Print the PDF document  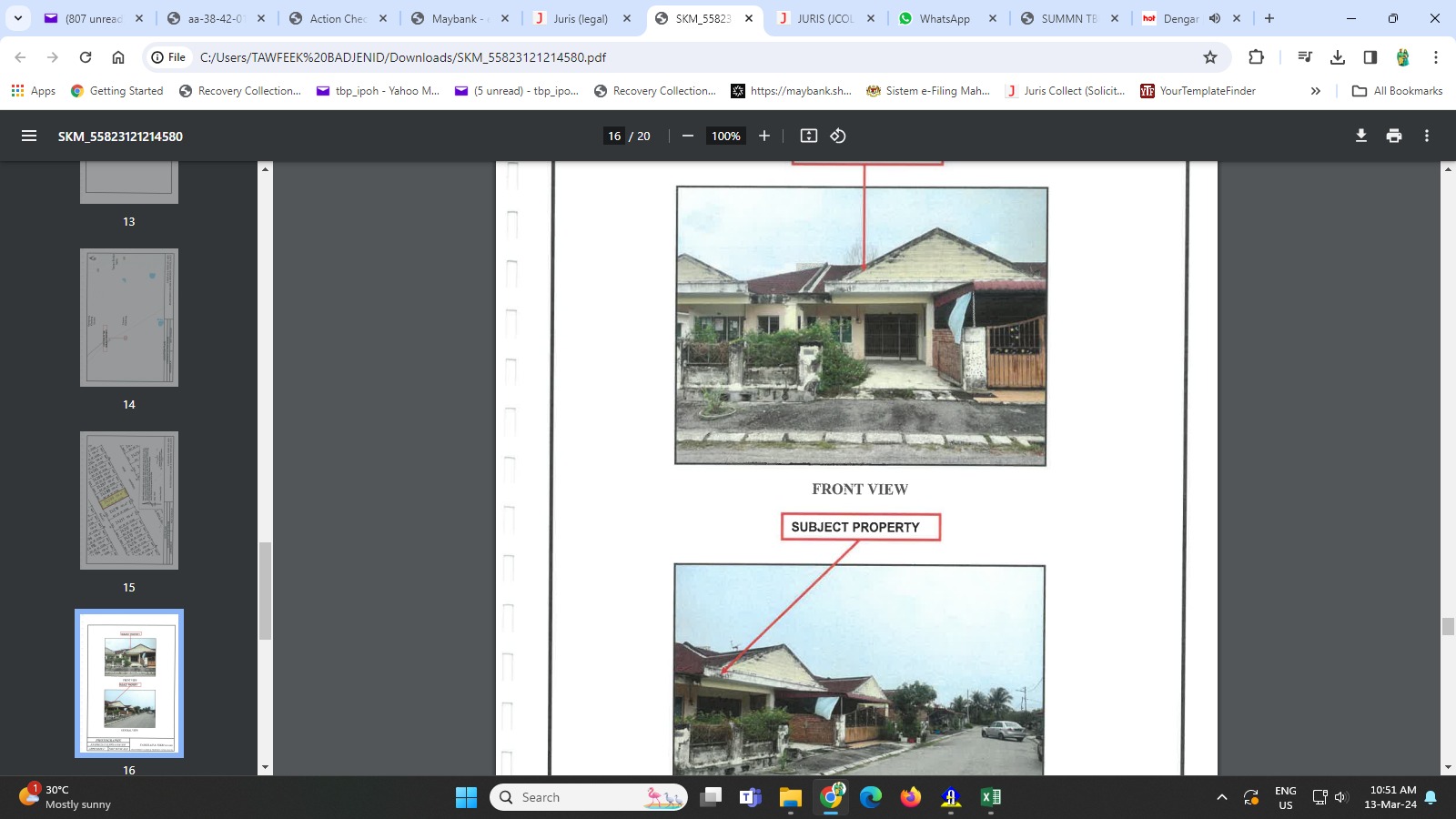pos(1394,136)
